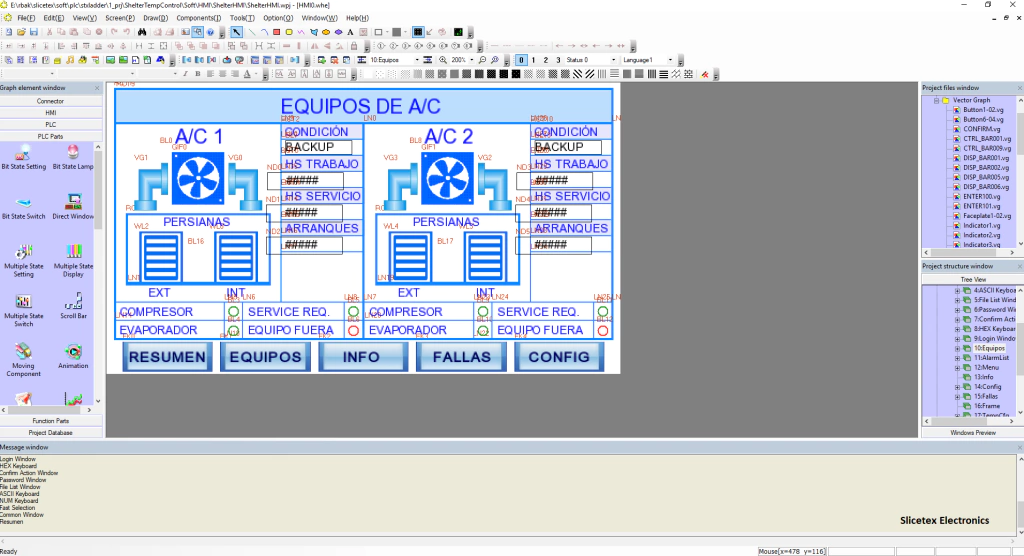Open the 200% zoom level dropdown
Screen dimensions: 1024x556
[472, 60]
